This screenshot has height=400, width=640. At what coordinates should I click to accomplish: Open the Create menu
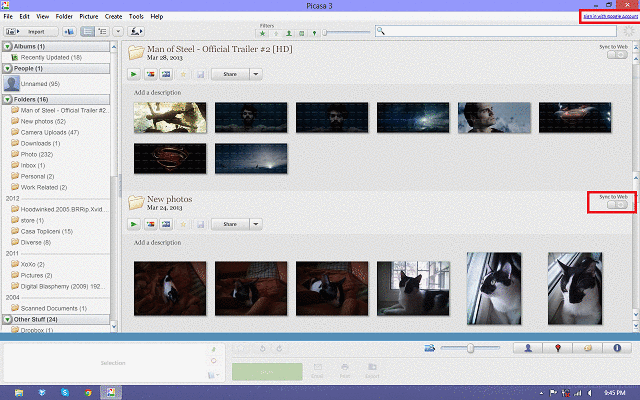[113, 16]
